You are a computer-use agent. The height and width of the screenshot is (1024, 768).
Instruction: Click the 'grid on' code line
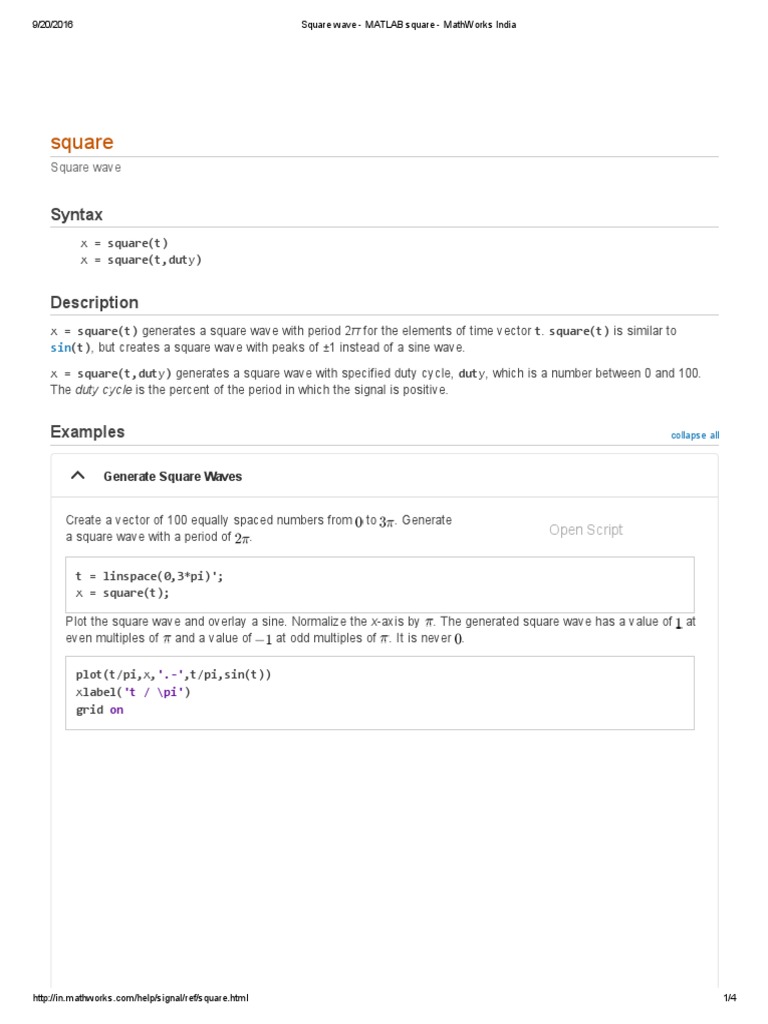100,710
